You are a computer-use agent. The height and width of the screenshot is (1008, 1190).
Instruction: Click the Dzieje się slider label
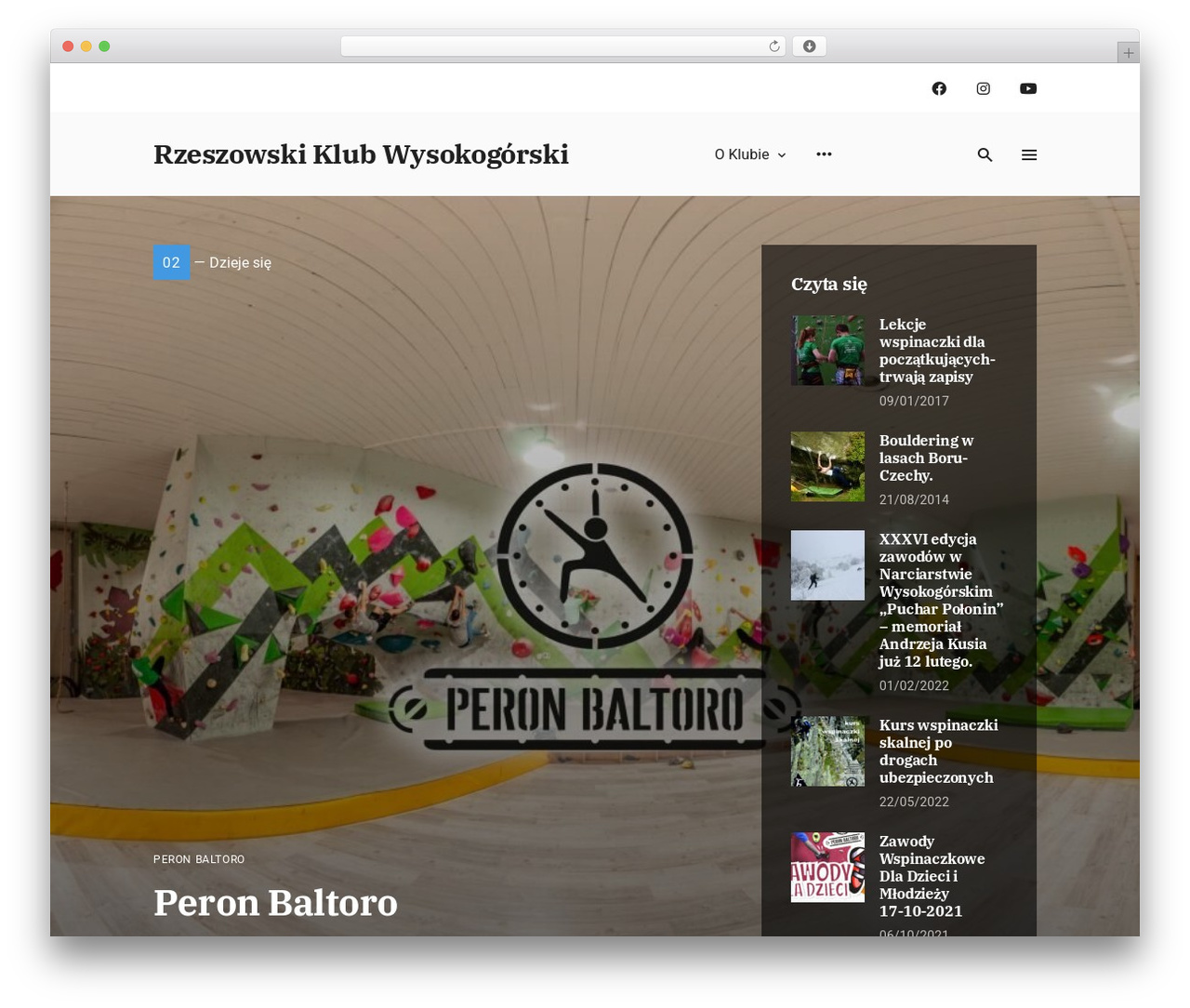coord(240,262)
